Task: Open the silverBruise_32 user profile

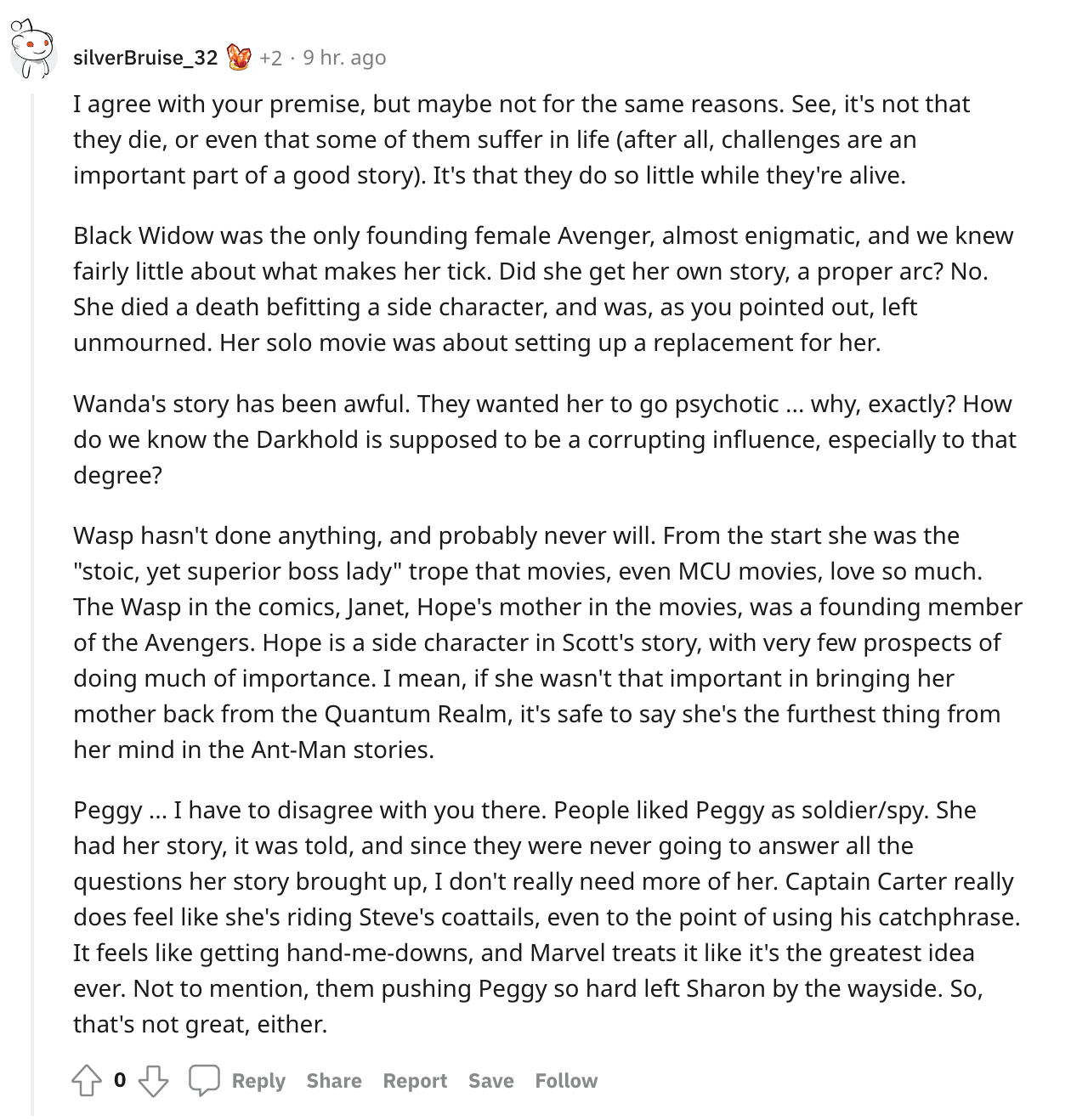Action: [x=145, y=58]
